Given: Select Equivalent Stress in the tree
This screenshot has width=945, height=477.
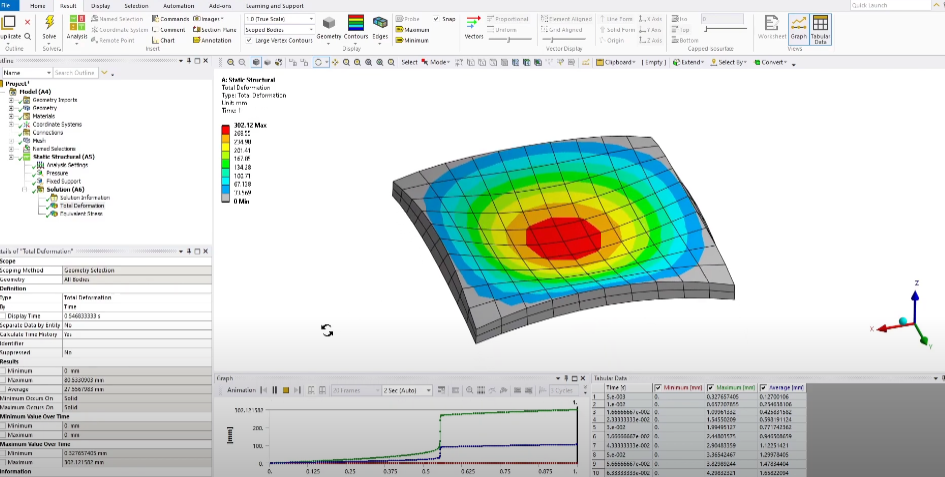Looking at the screenshot, I should (82, 213).
